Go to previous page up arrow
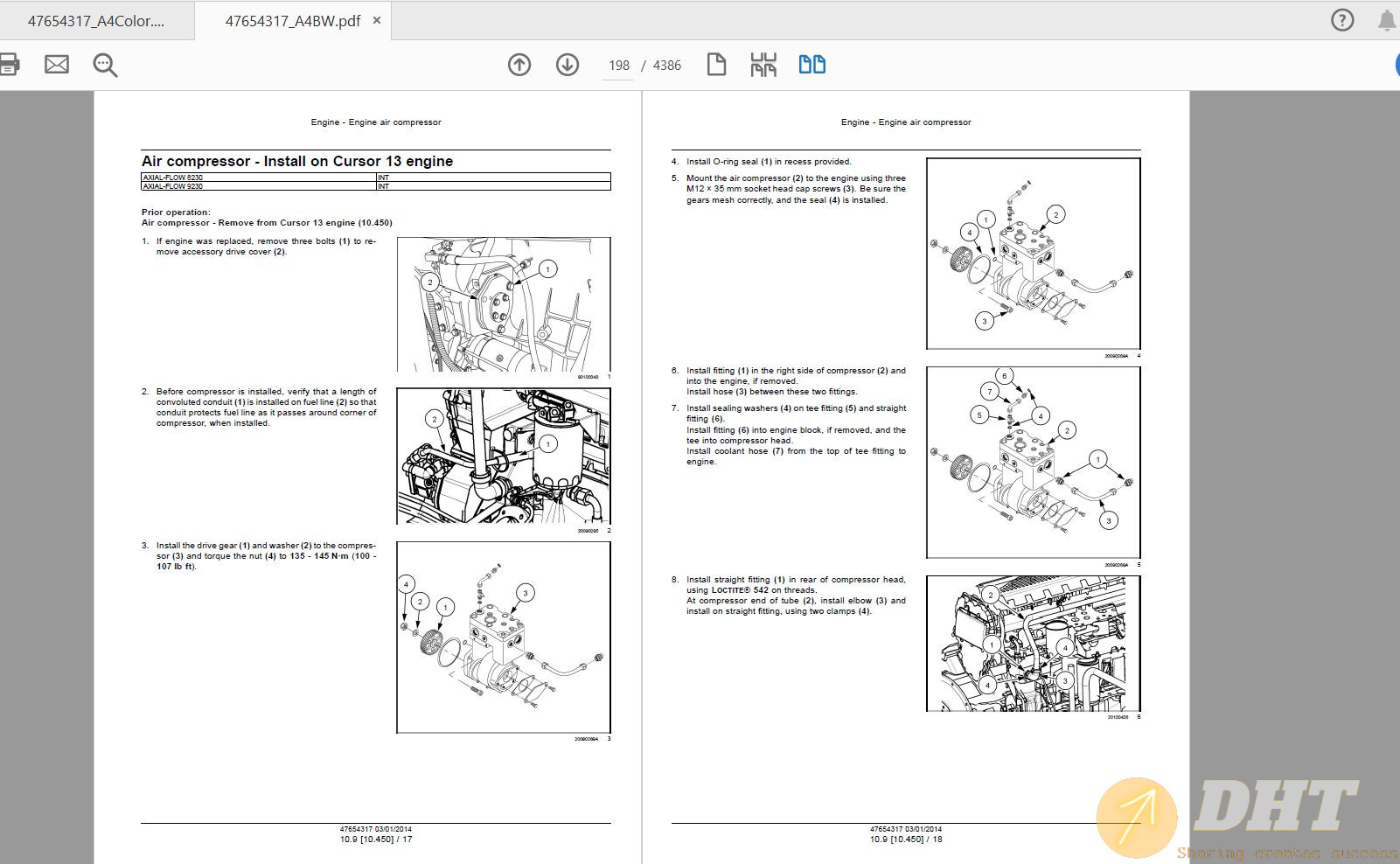This screenshot has width=1400, height=864. click(x=519, y=65)
